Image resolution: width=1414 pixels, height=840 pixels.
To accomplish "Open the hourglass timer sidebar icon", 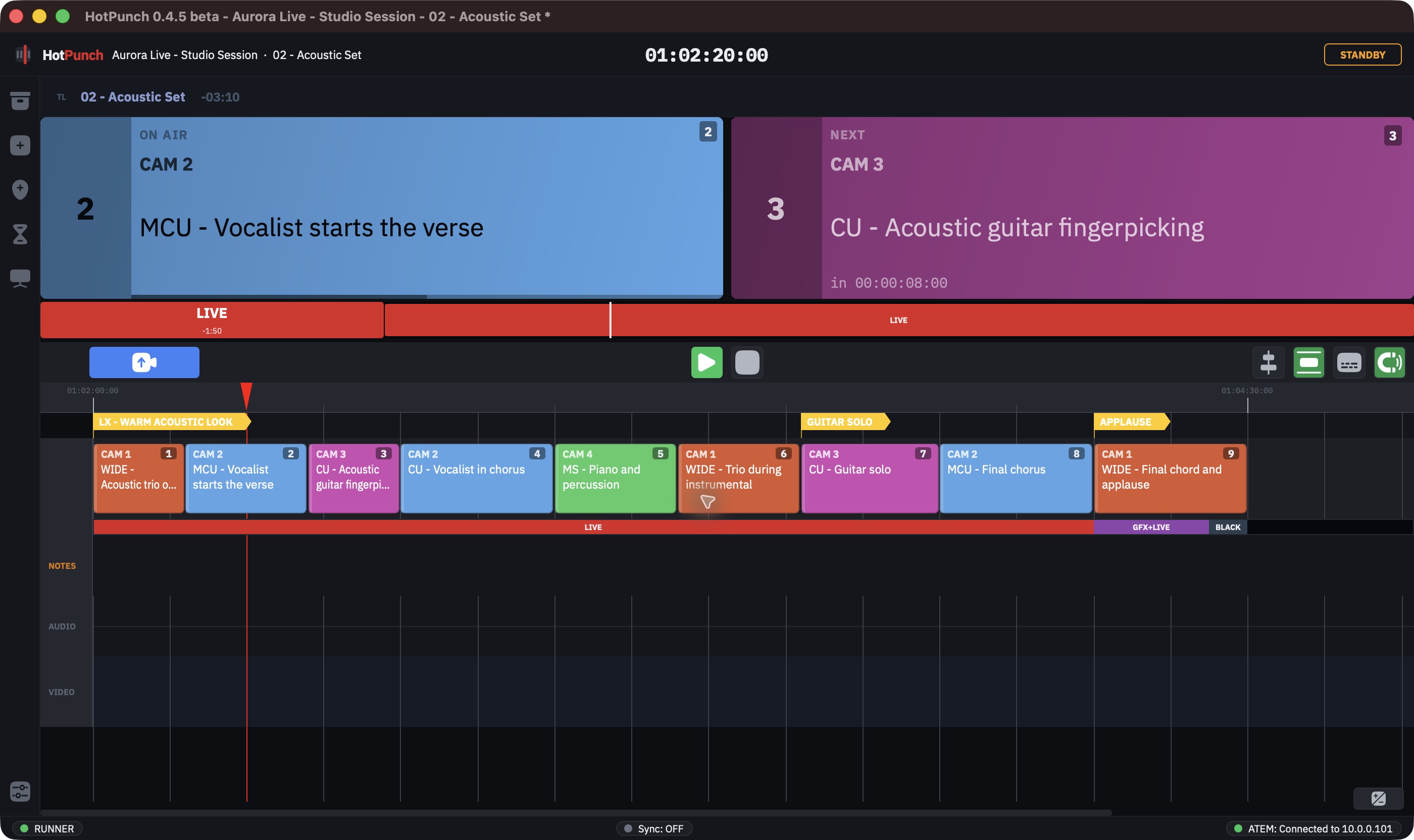I will (x=20, y=234).
